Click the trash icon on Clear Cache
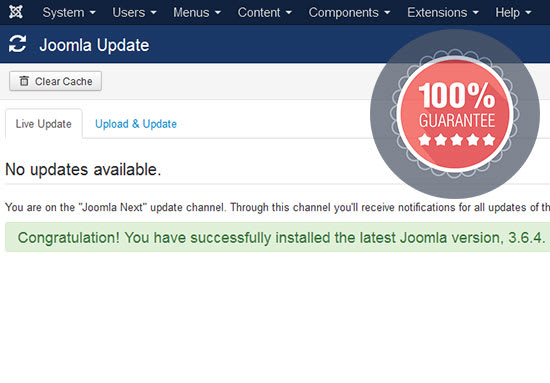This screenshot has height=383, width=550. [24, 81]
